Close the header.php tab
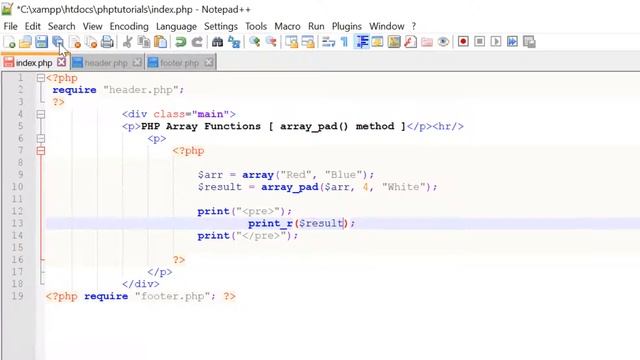Viewport: 640px width, 360px height. [137, 62]
